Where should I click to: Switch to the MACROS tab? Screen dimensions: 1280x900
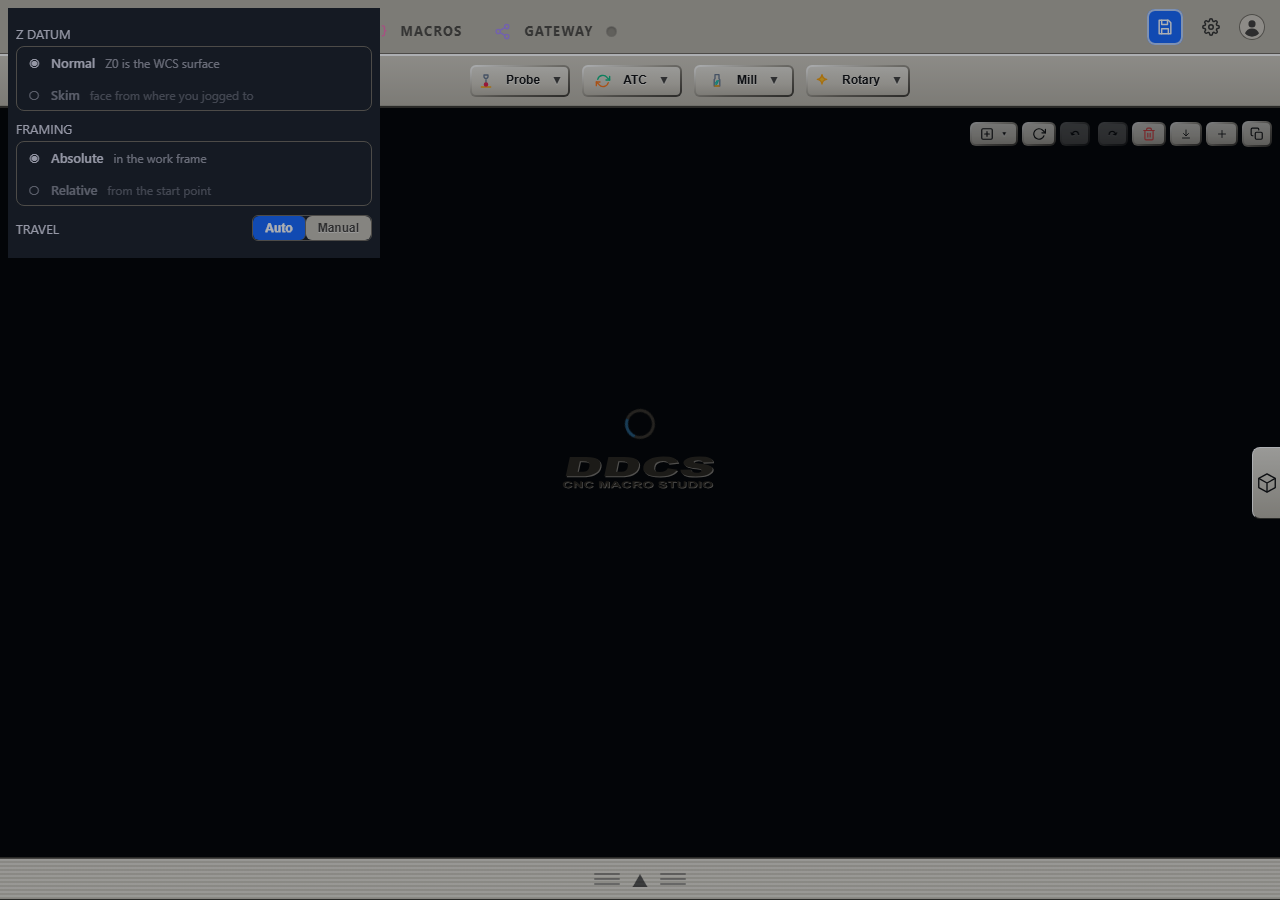click(x=431, y=31)
